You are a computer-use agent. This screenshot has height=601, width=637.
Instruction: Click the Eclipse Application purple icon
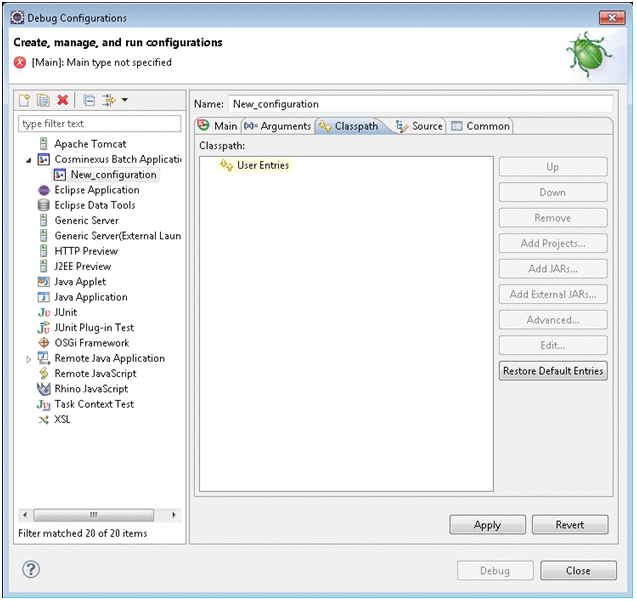pos(43,190)
